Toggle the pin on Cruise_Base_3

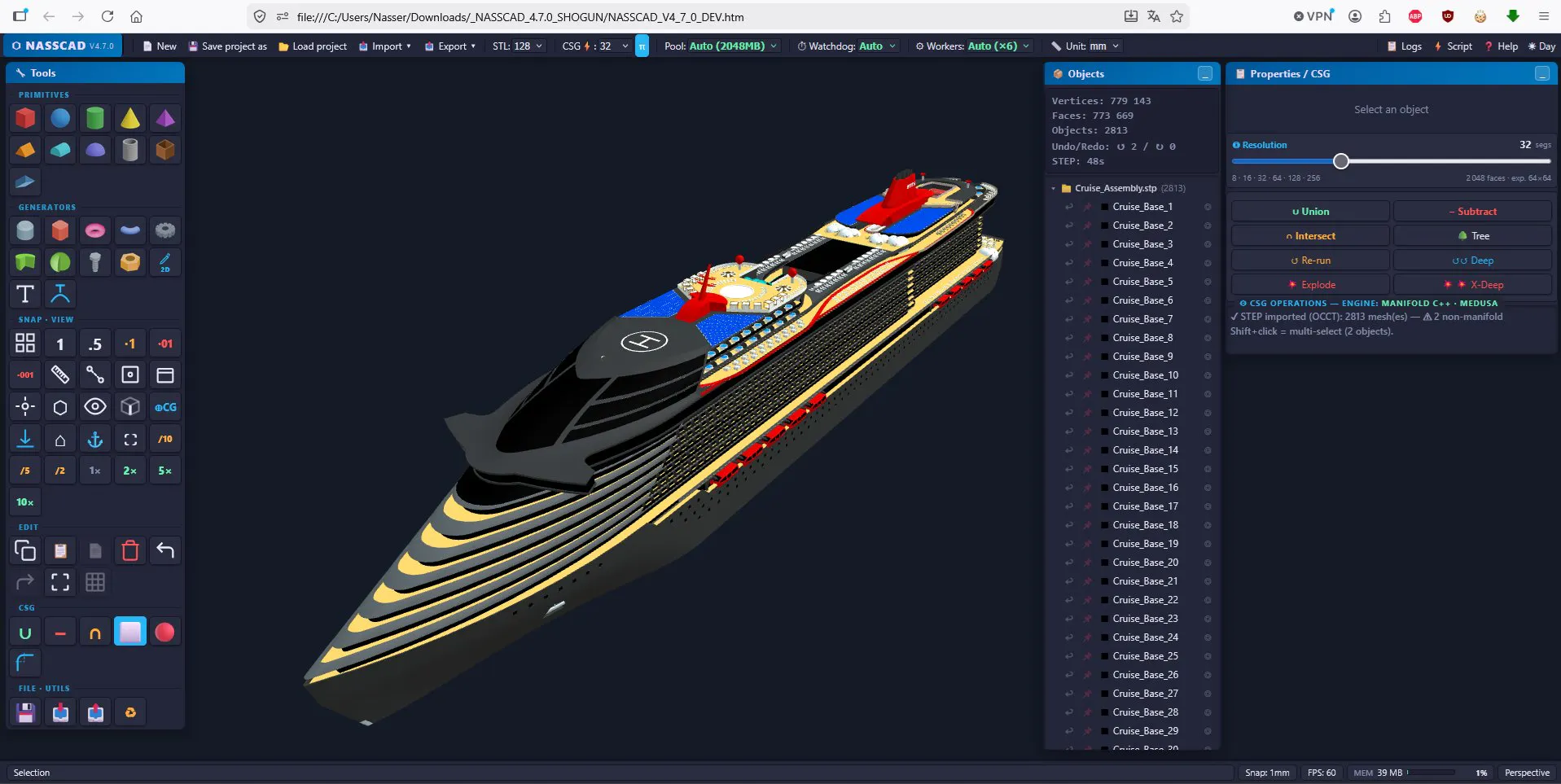coord(1087,244)
